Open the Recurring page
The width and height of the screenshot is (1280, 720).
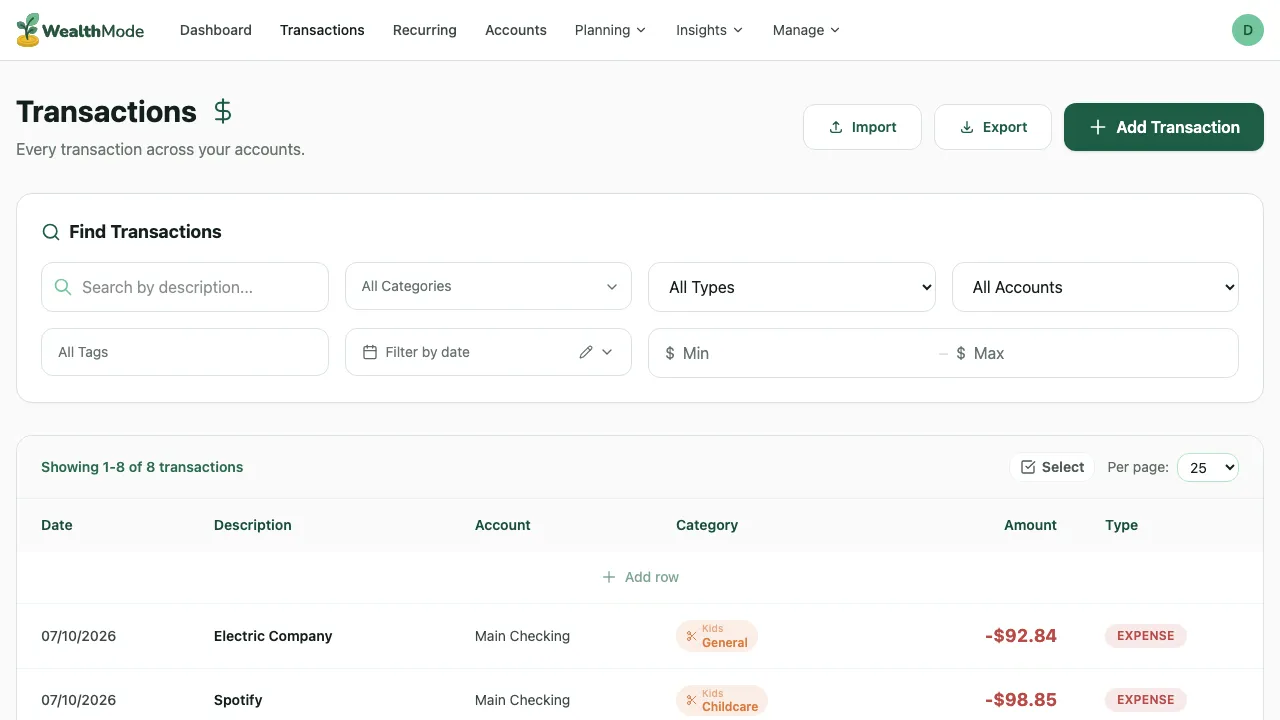(425, 30)
